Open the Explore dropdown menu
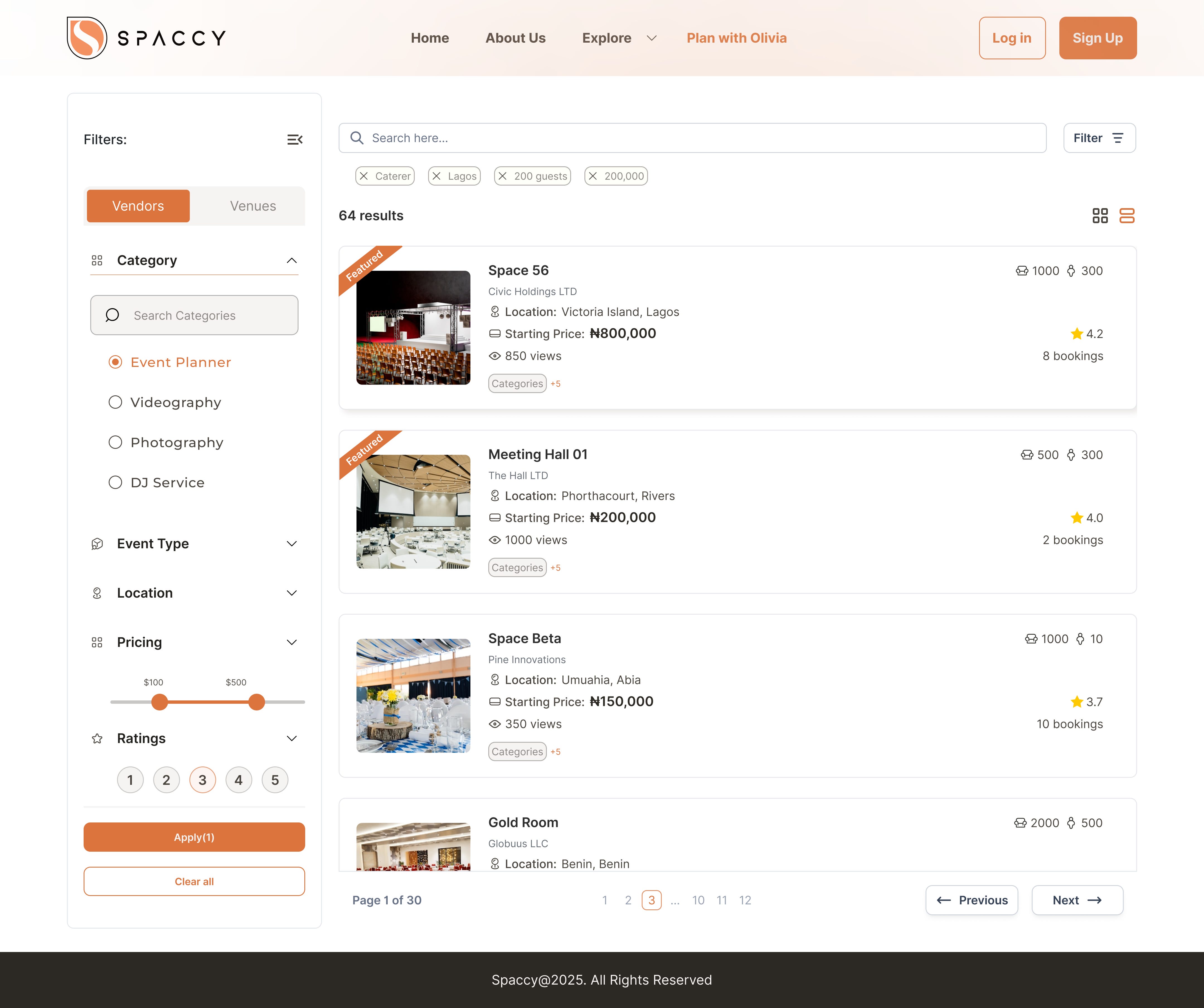This screenshot has height=1008, width=1204. 619,38
